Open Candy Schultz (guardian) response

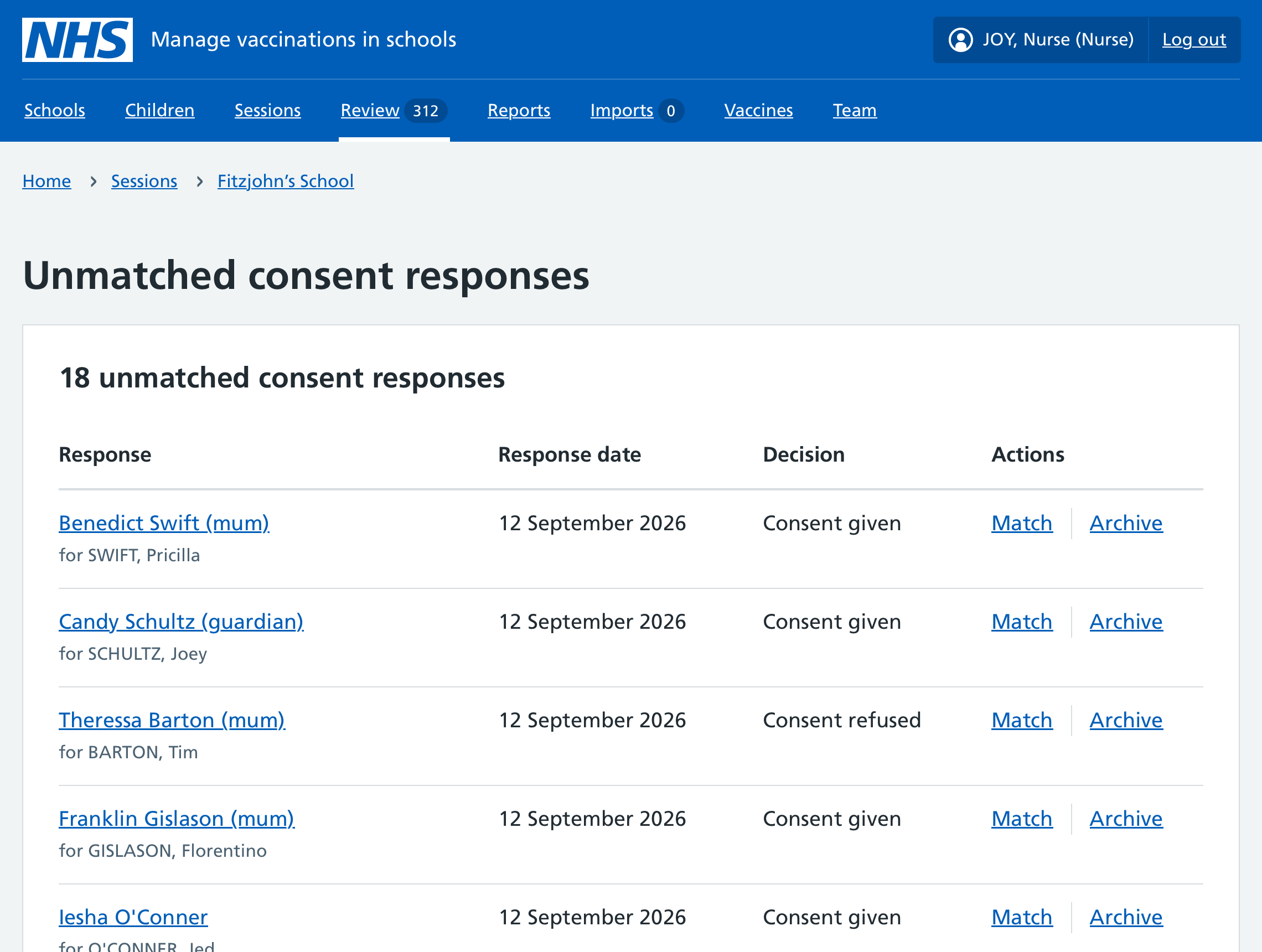[182, 622]
